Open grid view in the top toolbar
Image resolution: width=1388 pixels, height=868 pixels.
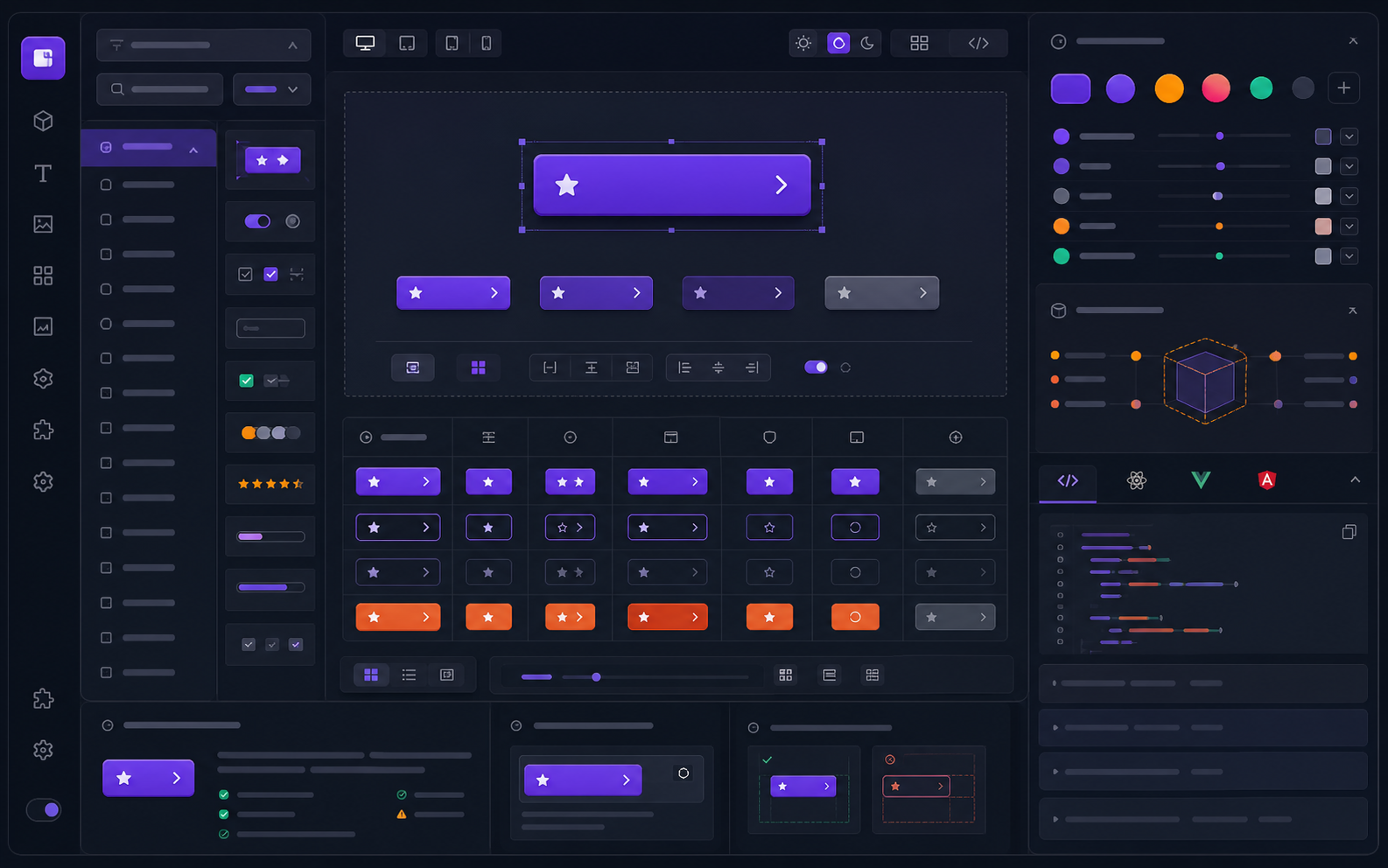(919, 43)
